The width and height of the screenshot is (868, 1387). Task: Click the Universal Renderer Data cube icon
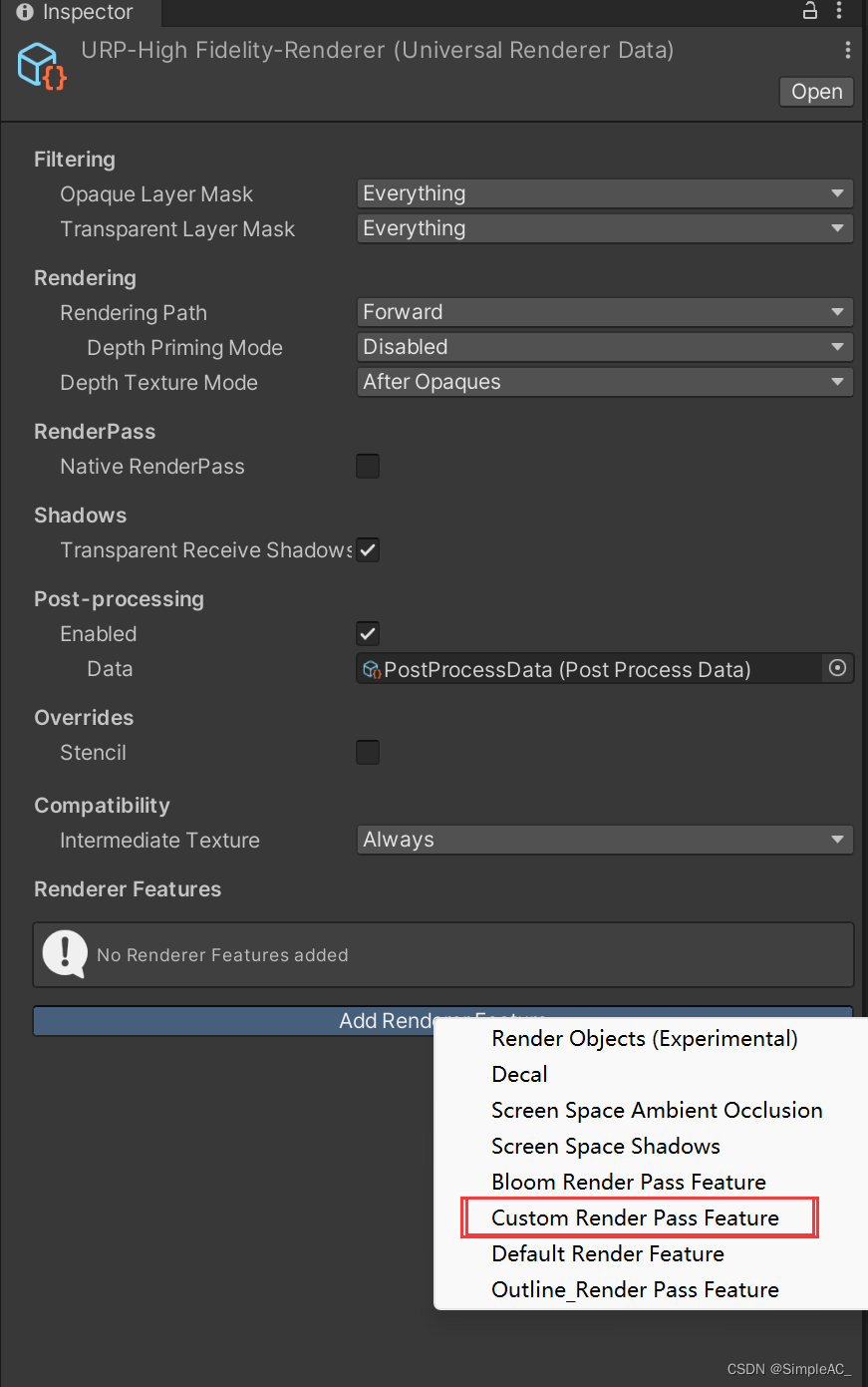(40, 65)
